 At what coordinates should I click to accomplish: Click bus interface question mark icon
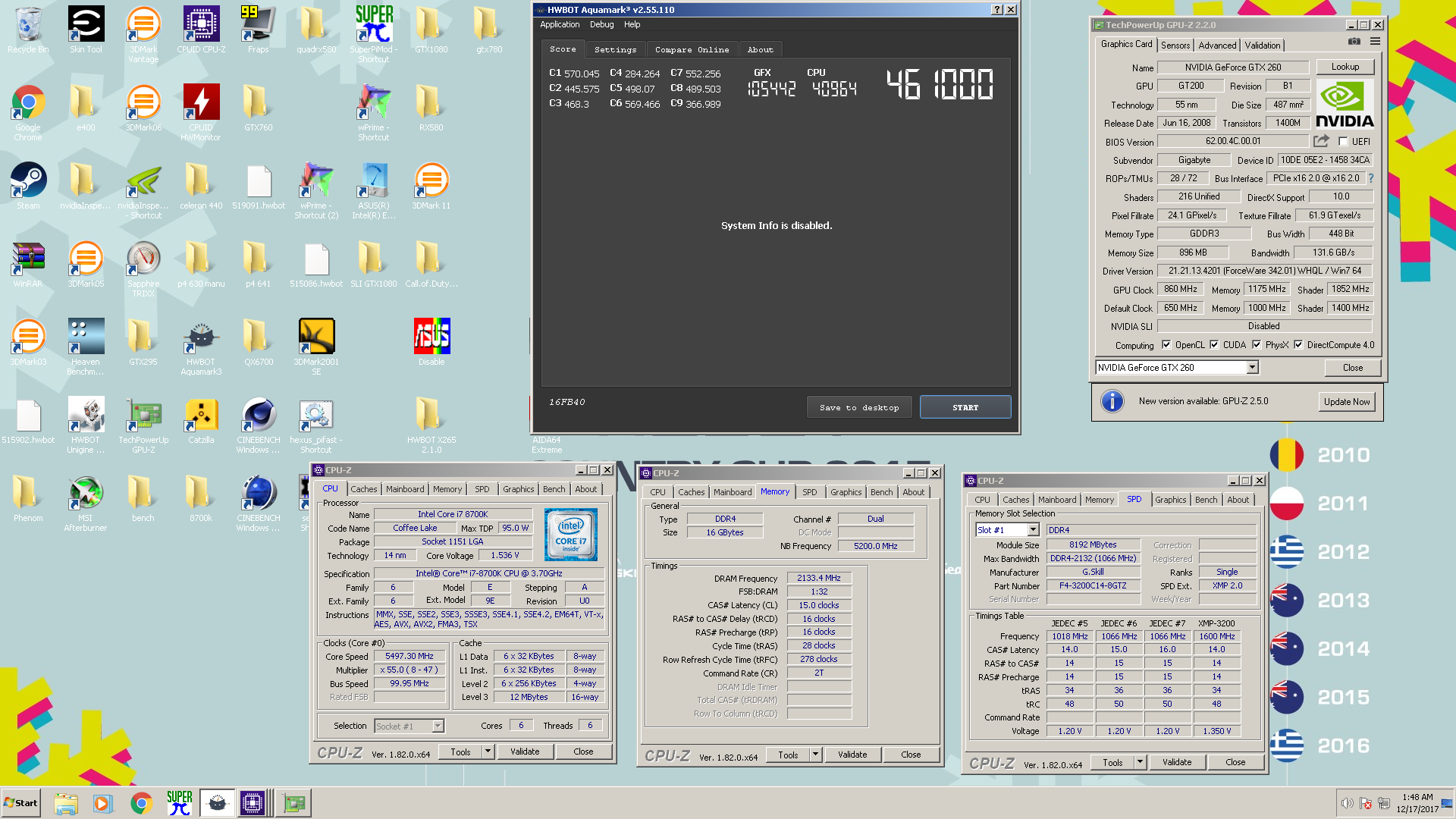pos(1371,179)
